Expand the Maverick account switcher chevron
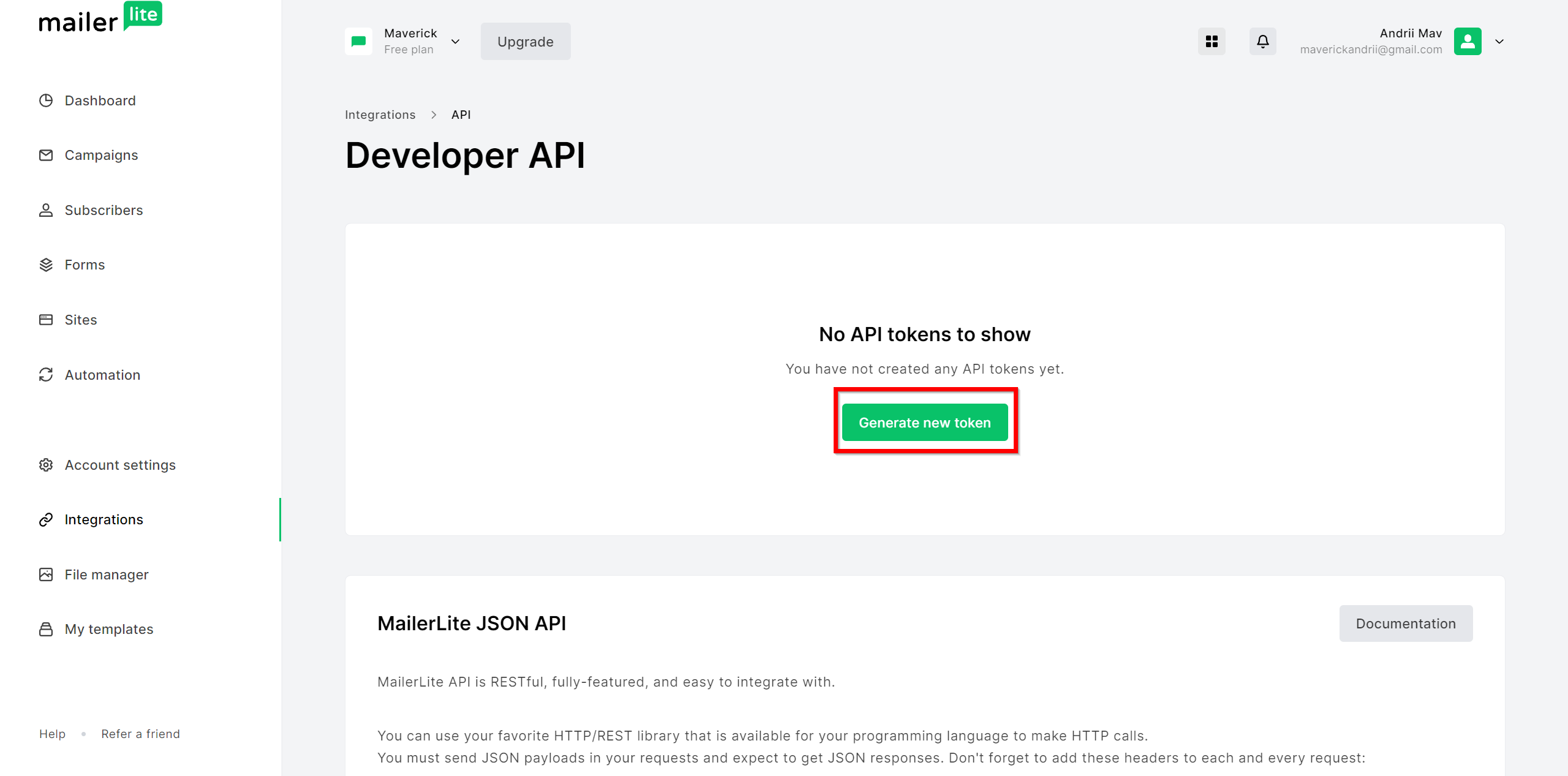Viewport: 1568px width, 776px height. [x=455, y=42]
